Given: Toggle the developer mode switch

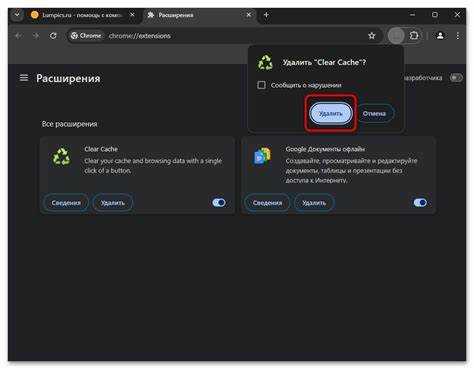Looking at the screenshot, I should click(x=456, y=78).
